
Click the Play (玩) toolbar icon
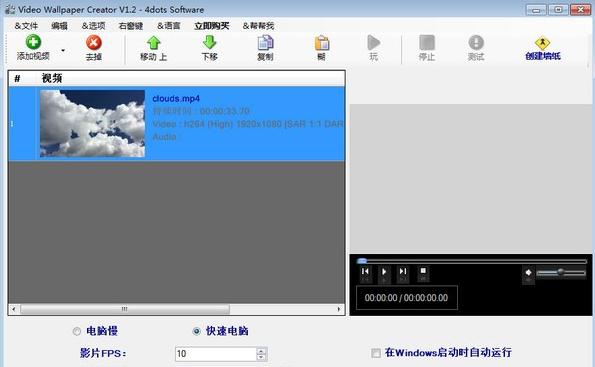(x=374, y=43)
